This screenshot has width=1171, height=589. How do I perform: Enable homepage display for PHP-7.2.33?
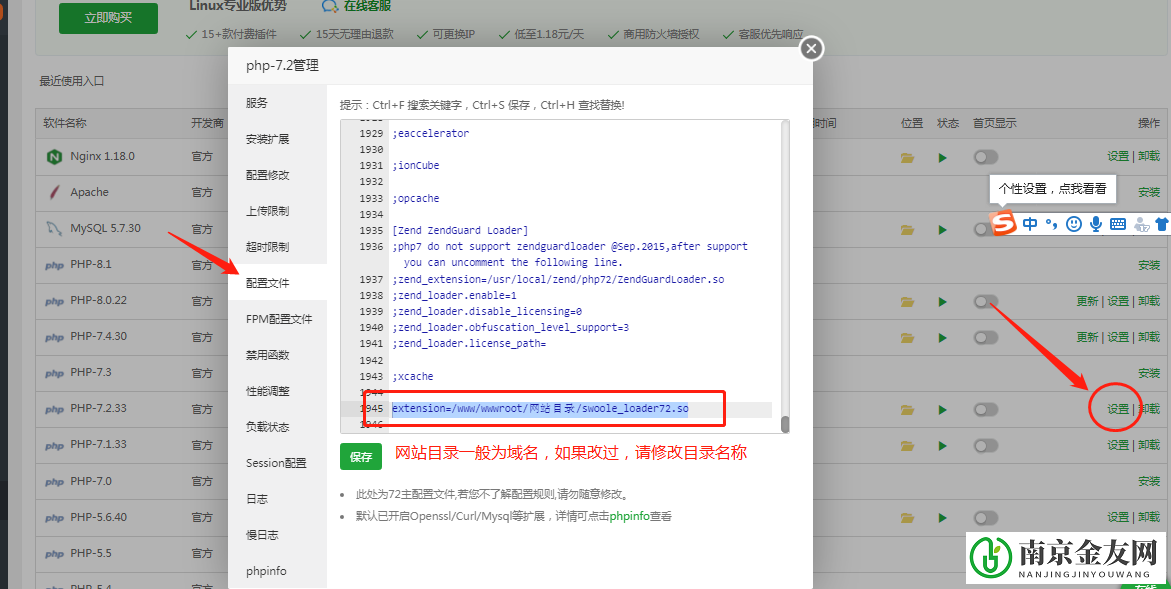point(986,409)
